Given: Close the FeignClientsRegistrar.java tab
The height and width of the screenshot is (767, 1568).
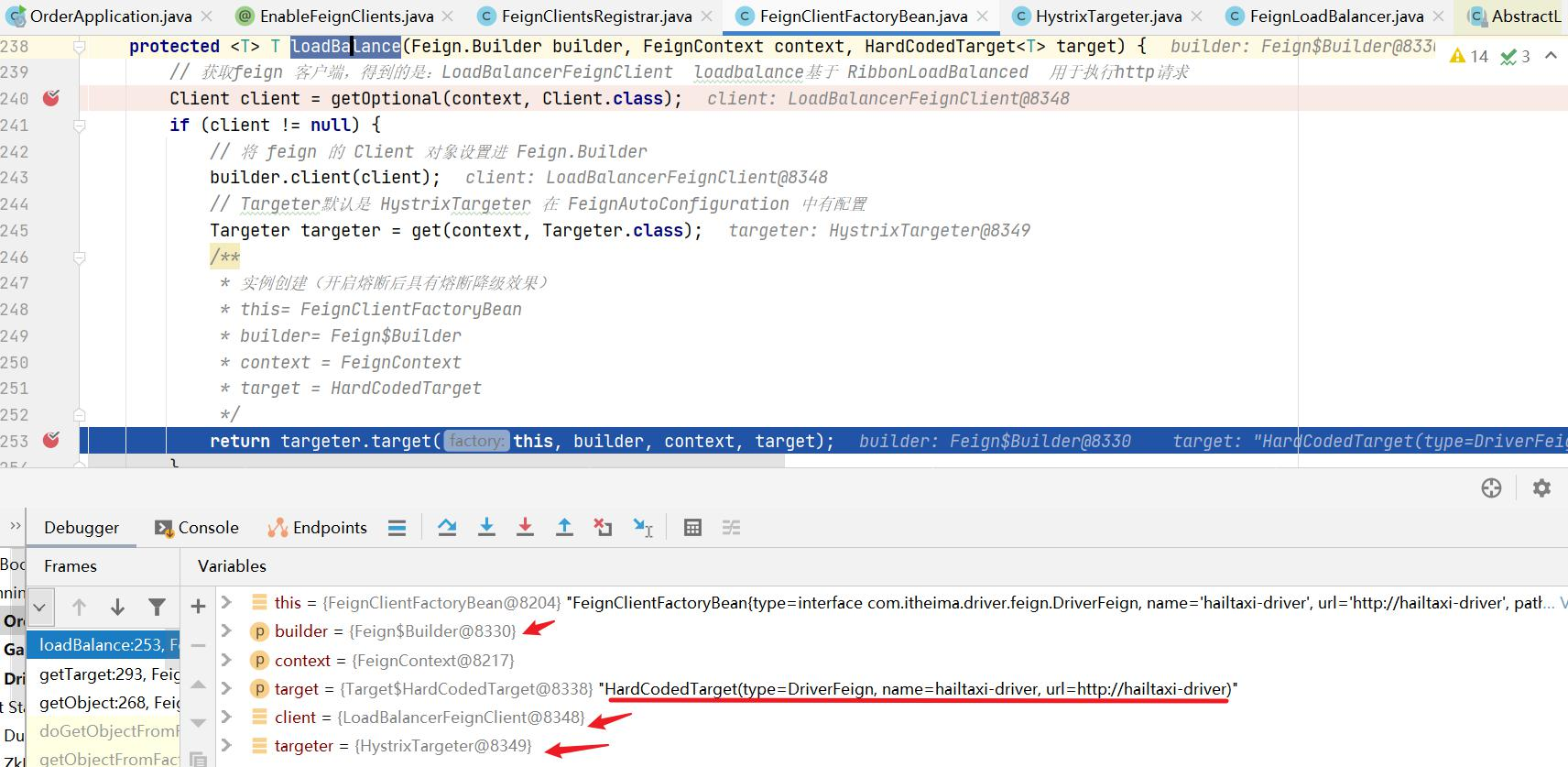Looking at the screenshot, I should click(706, 16).
